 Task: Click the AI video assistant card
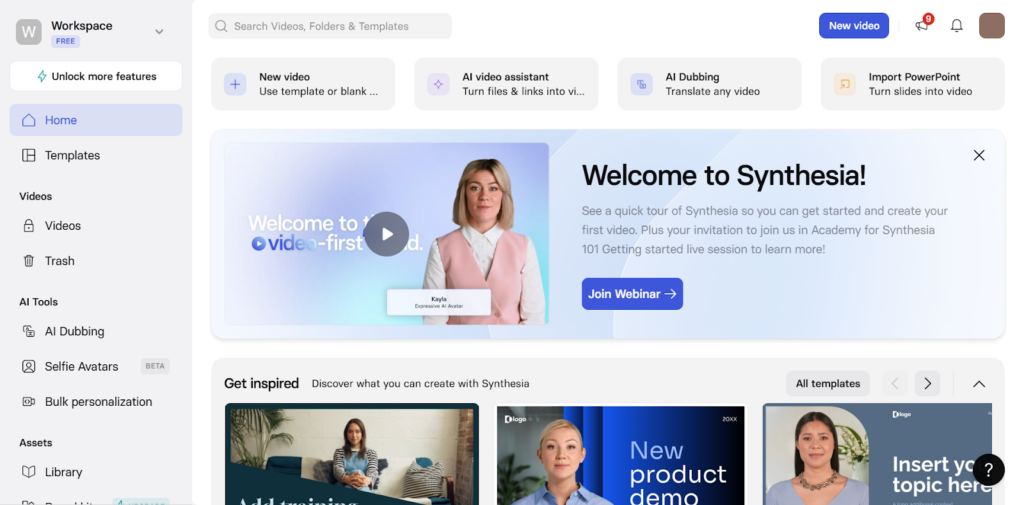coord(506,84)
